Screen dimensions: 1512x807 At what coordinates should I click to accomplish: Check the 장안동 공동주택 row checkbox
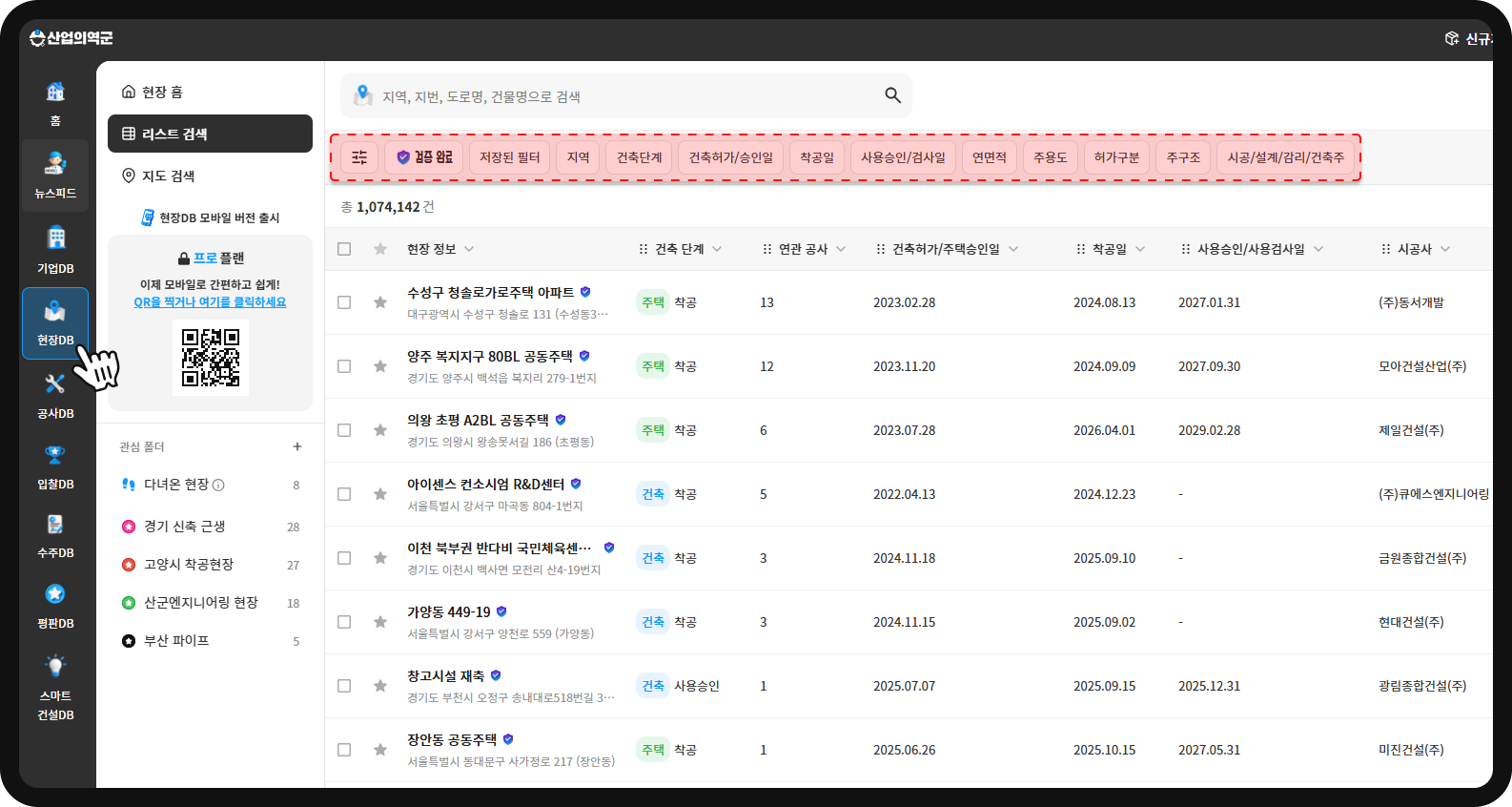pos(344,750)
